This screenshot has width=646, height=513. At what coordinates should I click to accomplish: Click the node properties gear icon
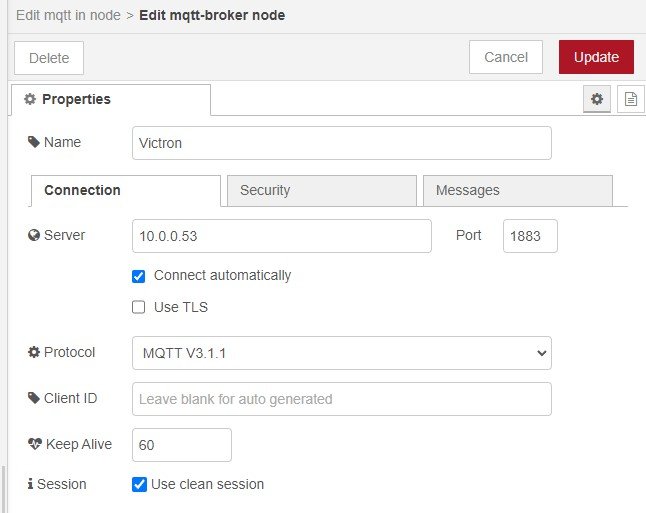click(597, 99)
